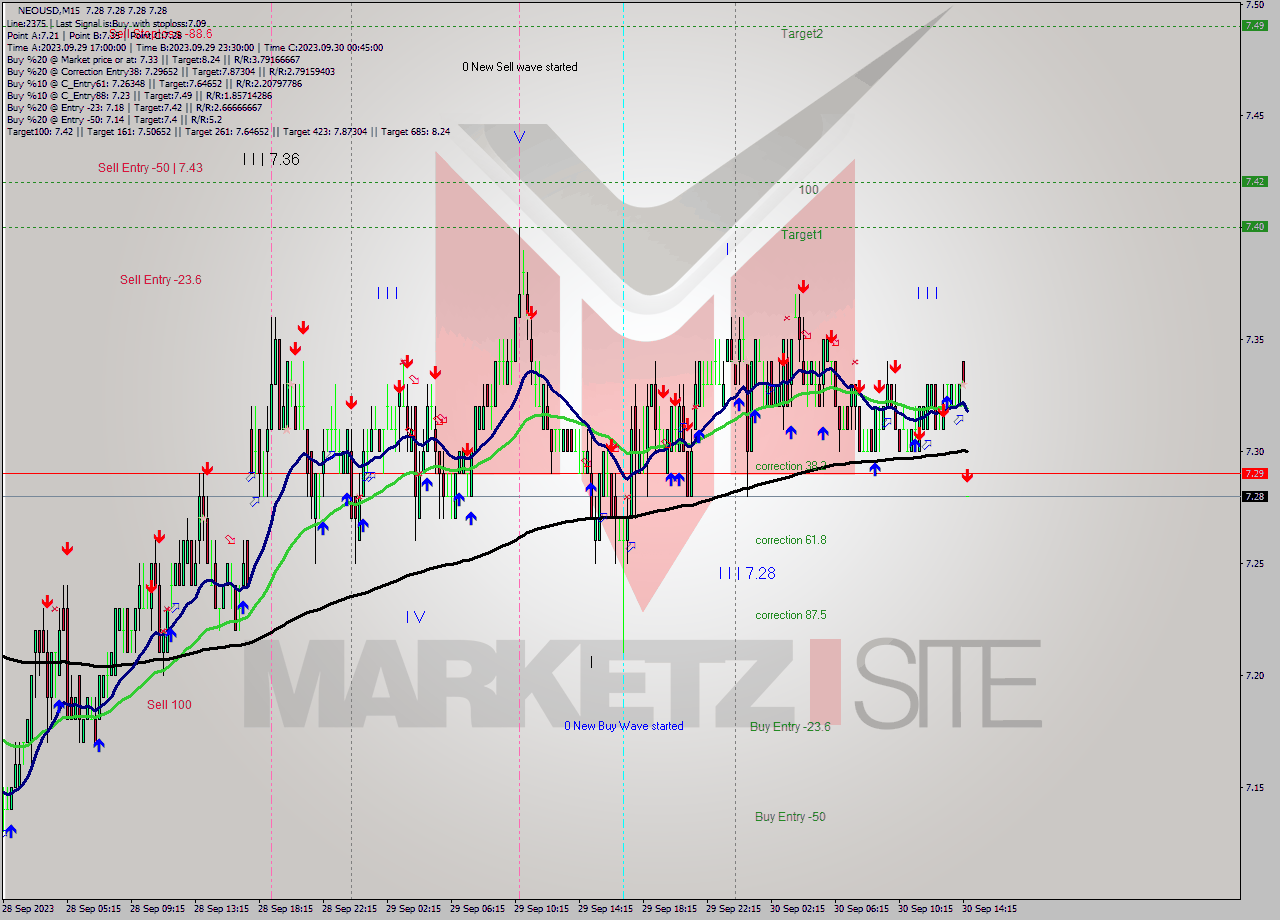
Task: Click the green 7.42 price tag
Action: [x=1254, y=181]
